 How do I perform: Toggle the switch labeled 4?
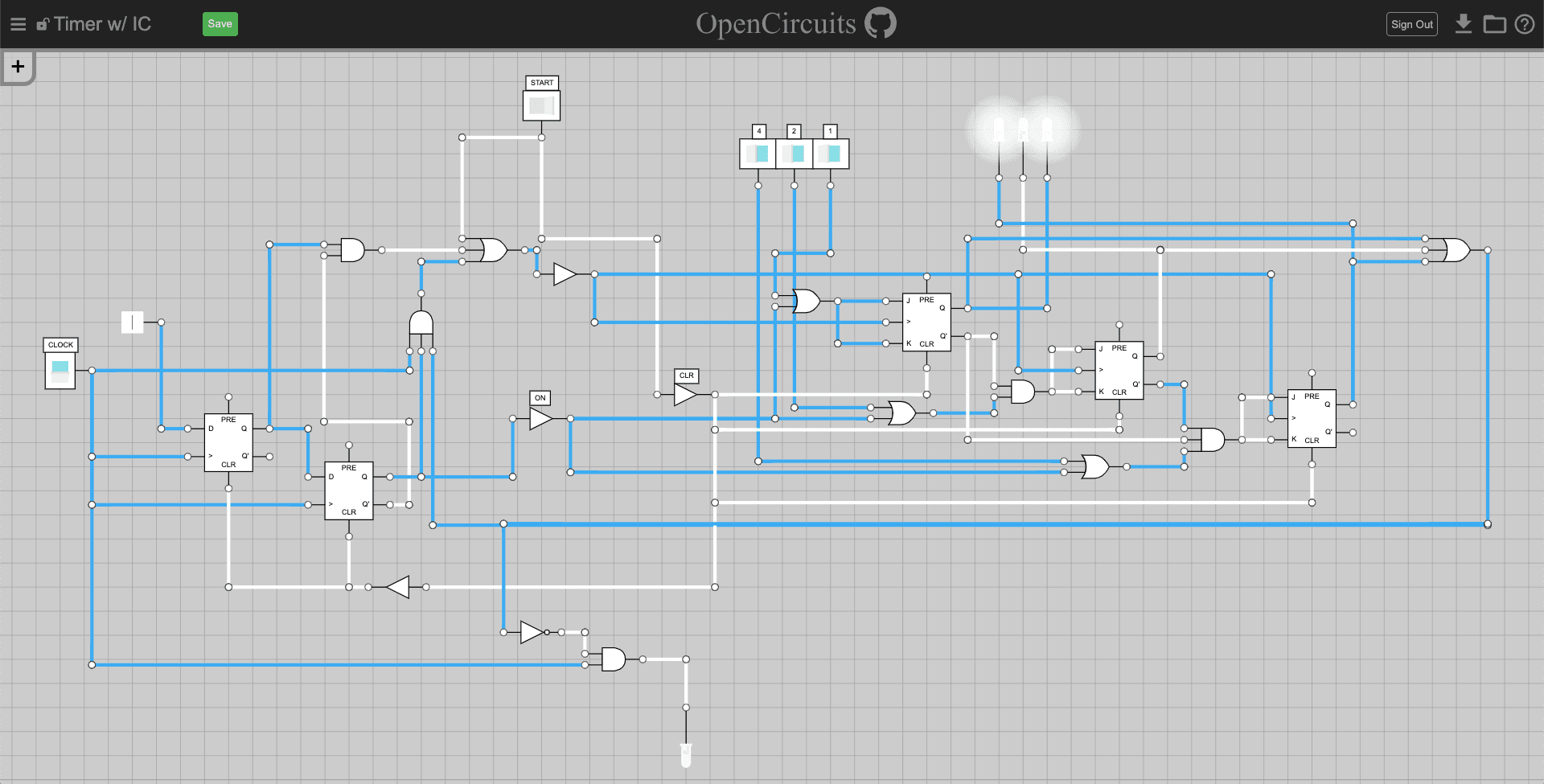[x=758, y=154]
